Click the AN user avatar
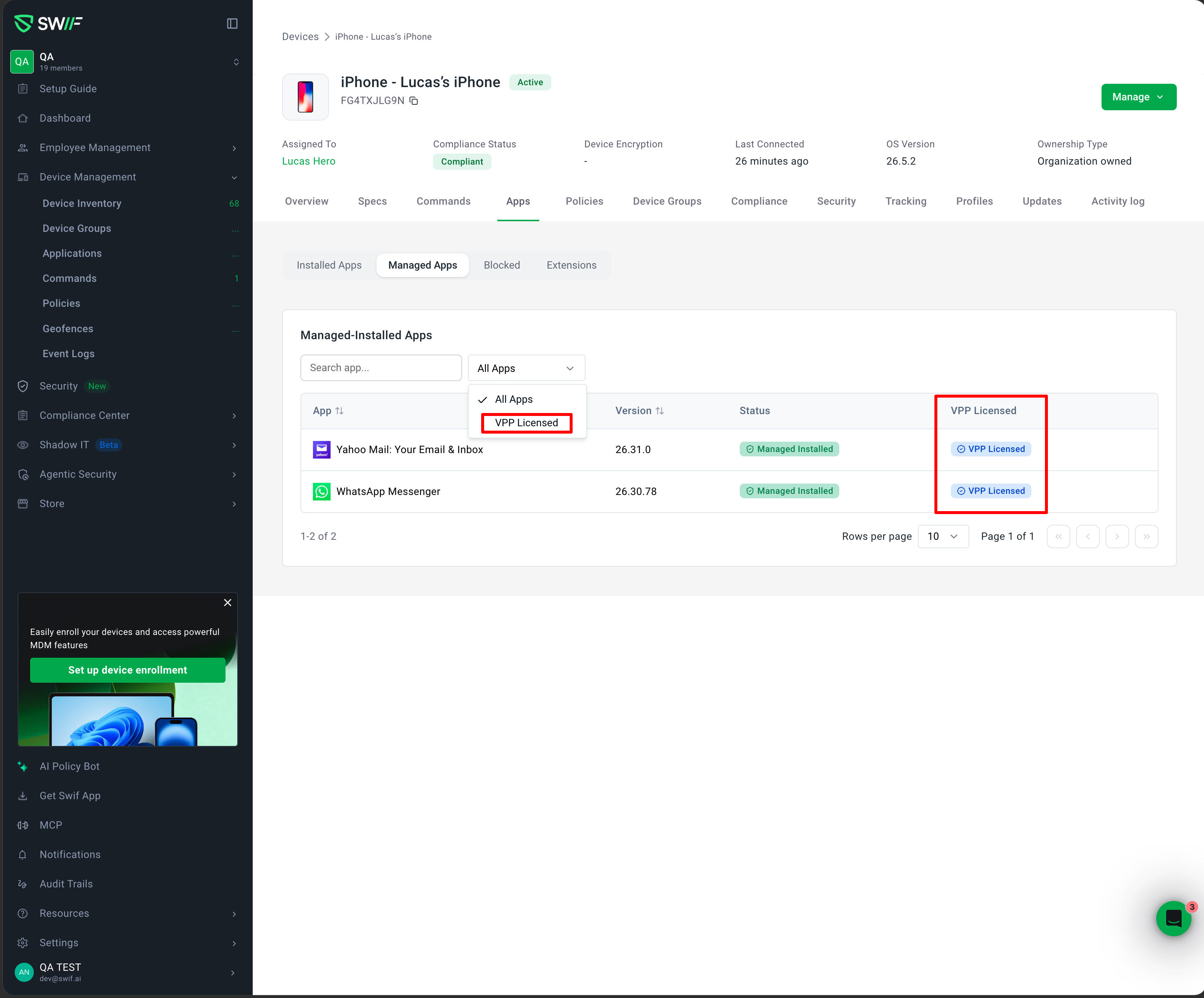The image size is (1204, 998). (x=24, y=972)
